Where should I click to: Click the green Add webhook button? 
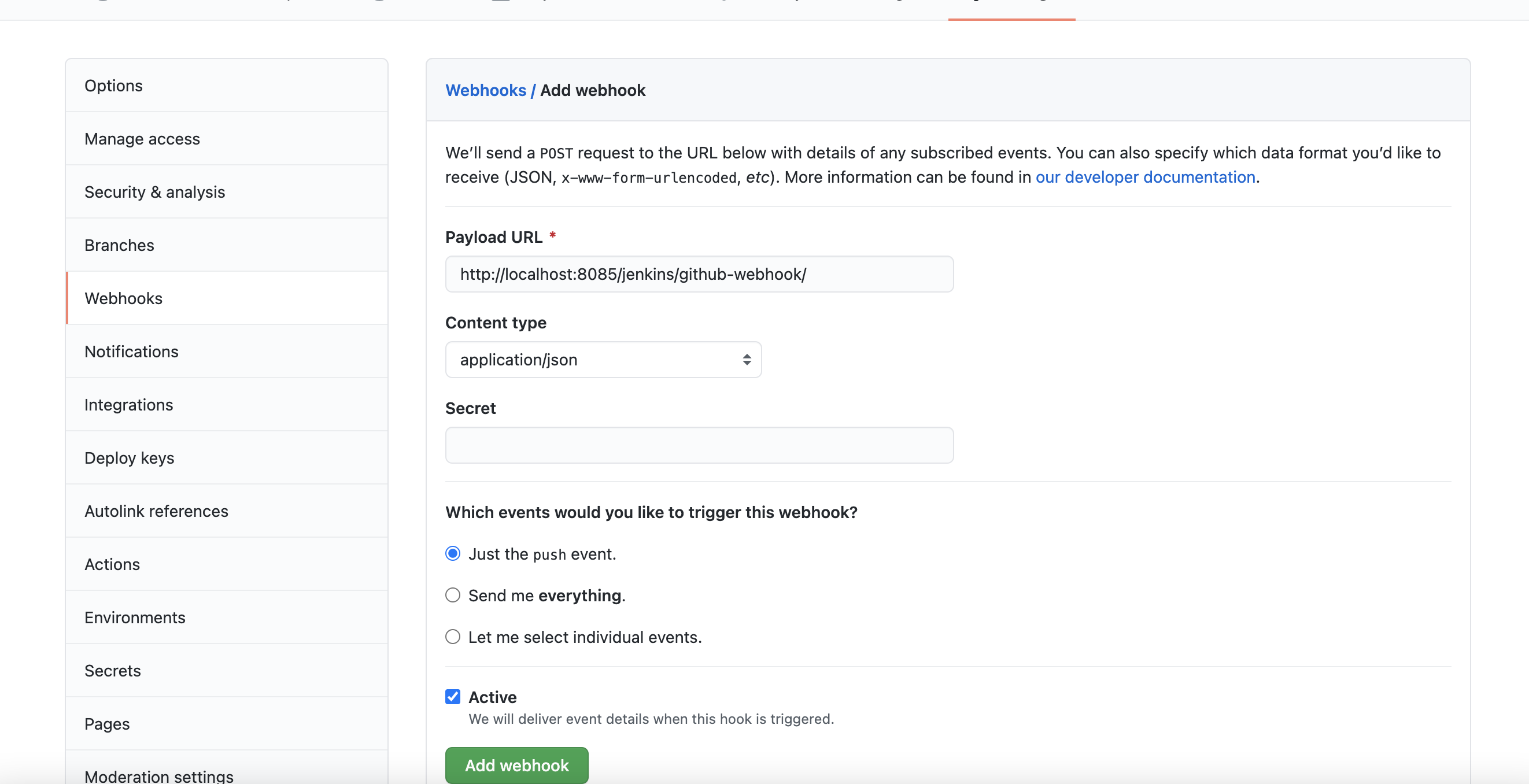point(516,765)
